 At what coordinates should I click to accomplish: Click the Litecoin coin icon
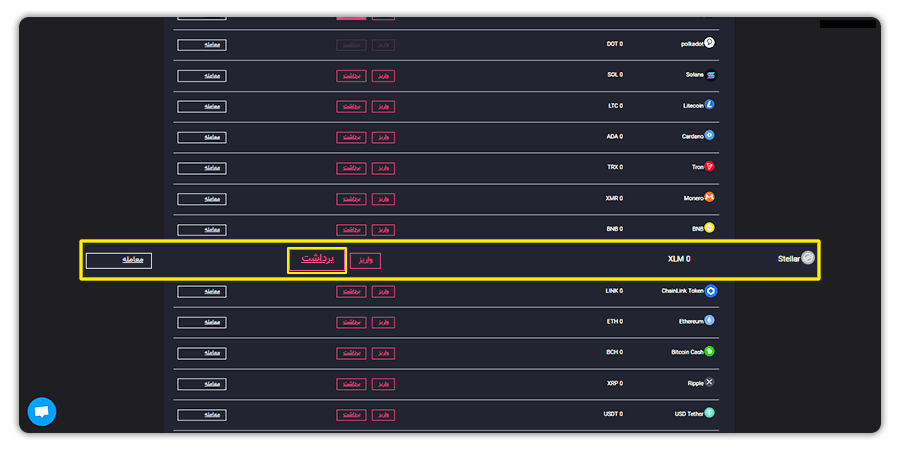click(709, 105)
